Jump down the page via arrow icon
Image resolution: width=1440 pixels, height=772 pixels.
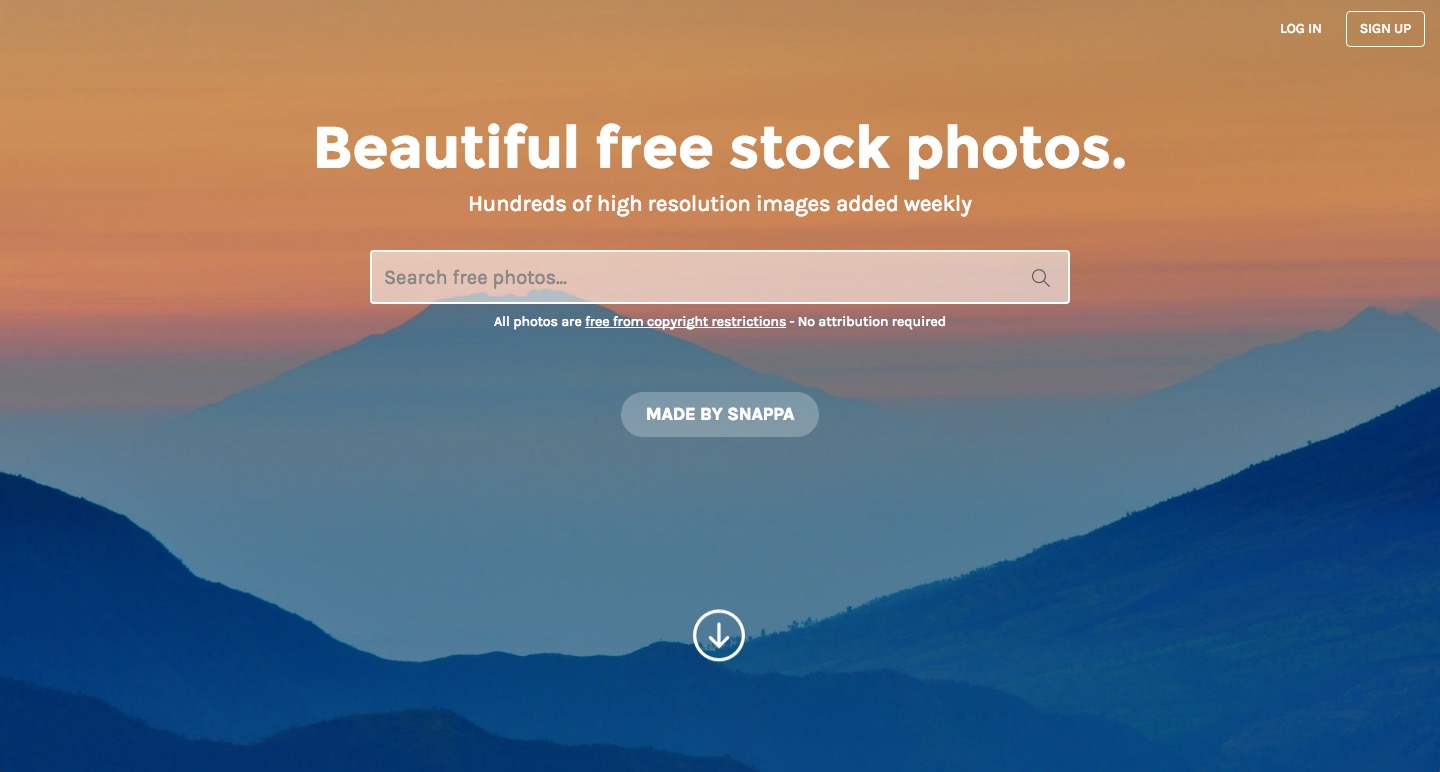tap(719, 635)
